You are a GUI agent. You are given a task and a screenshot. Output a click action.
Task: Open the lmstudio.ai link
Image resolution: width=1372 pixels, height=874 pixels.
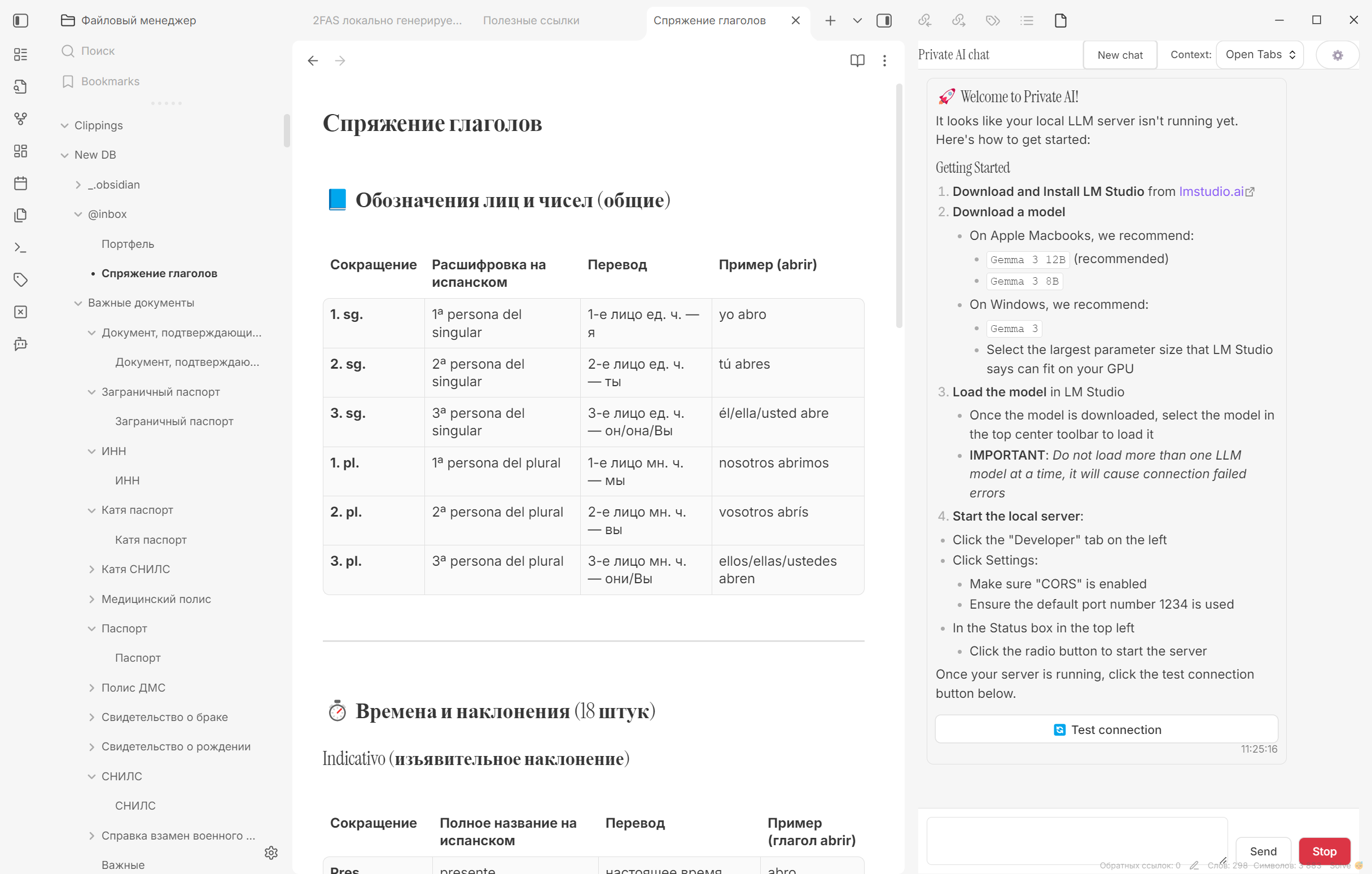(x=1211, y=191)
